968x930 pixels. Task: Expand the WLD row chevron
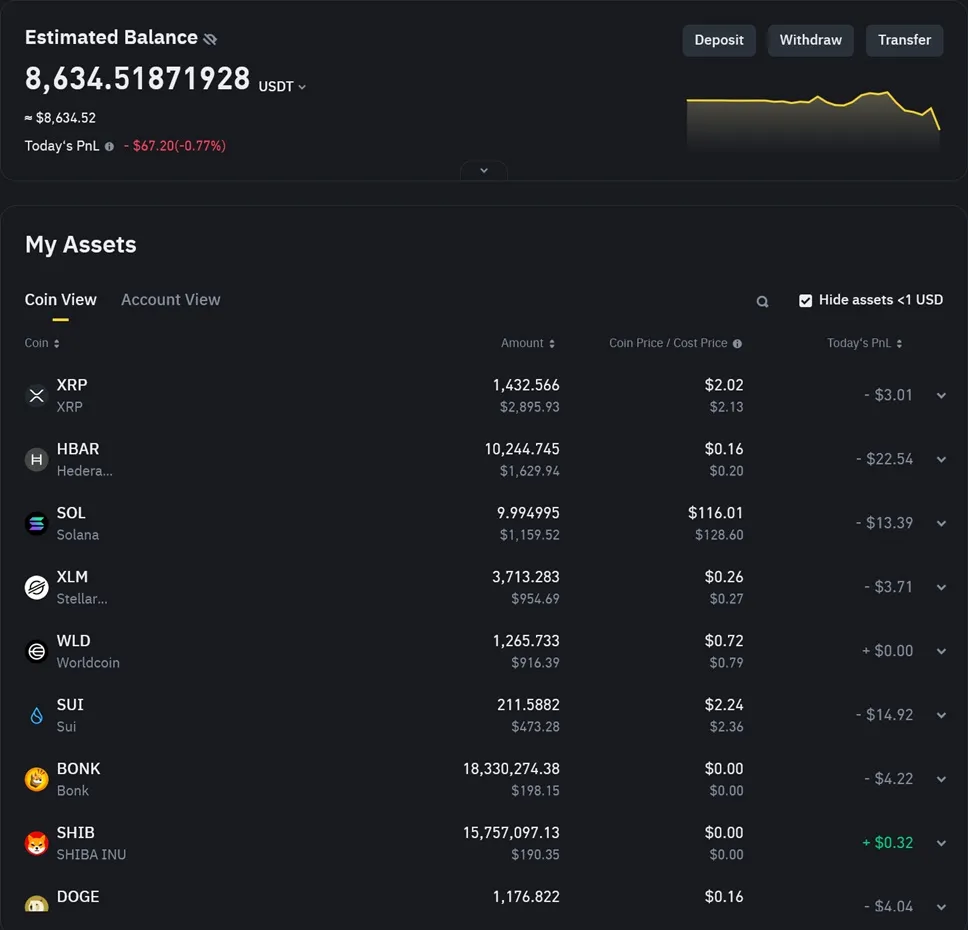[x=941, y=651]
